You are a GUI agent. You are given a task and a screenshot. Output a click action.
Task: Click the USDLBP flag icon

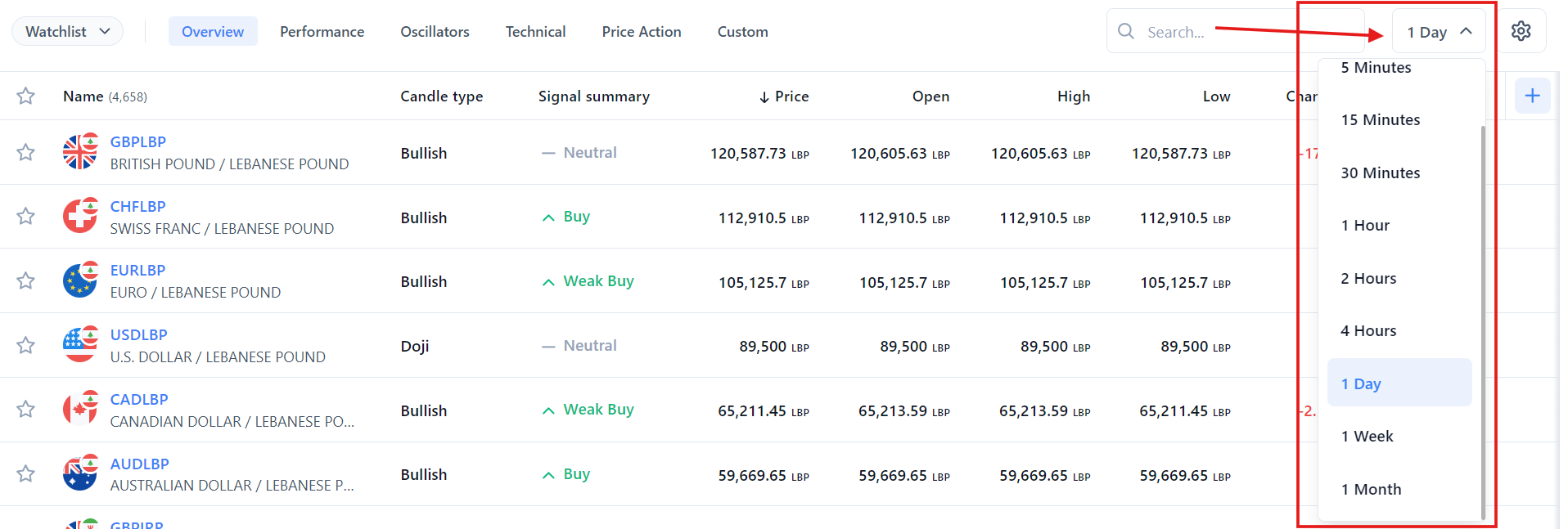tap(80, 344)
